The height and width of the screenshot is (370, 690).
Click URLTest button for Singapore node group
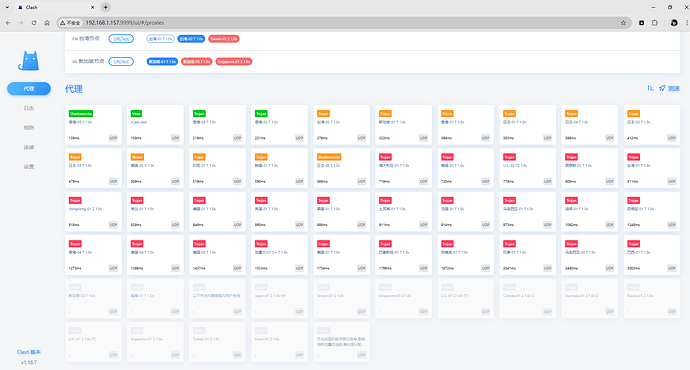coord(121,62)
